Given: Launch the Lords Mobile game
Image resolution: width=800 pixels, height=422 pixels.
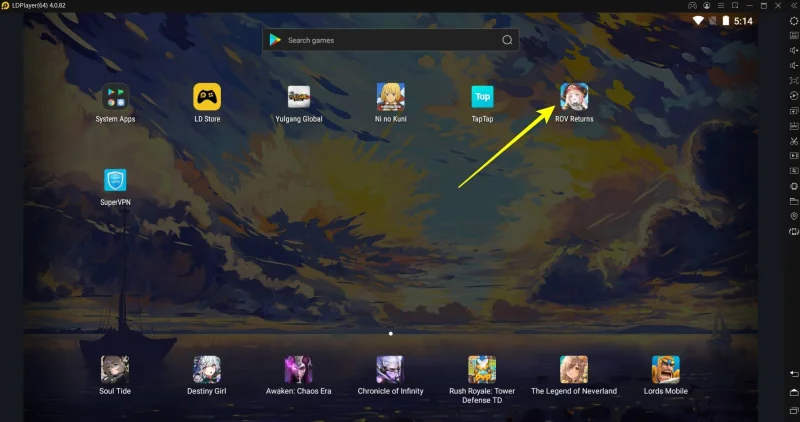Looking at the screenshot, I should pyautogui.click(x=666, y=369).
